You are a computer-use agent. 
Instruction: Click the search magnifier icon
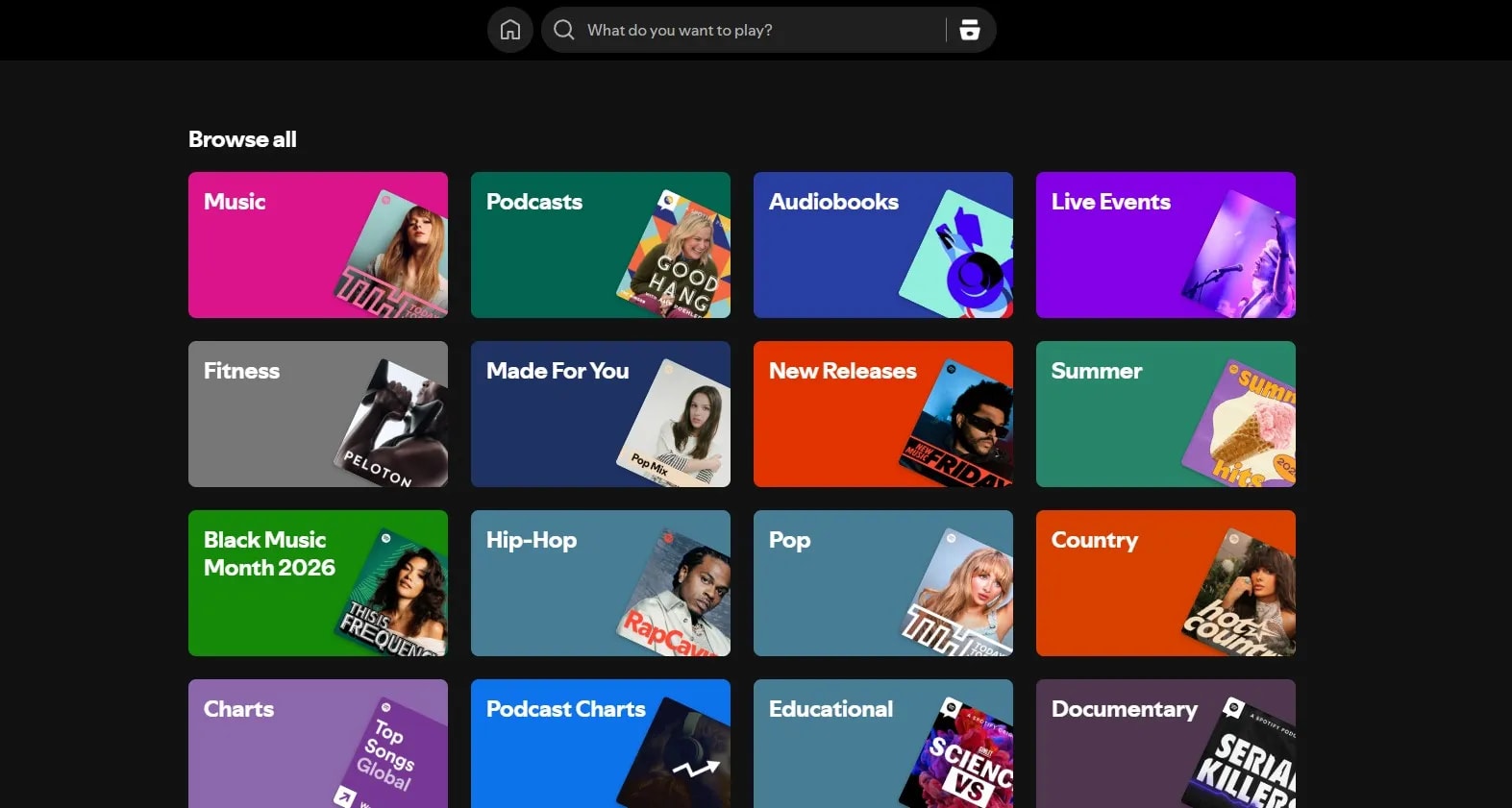[564, 30]
